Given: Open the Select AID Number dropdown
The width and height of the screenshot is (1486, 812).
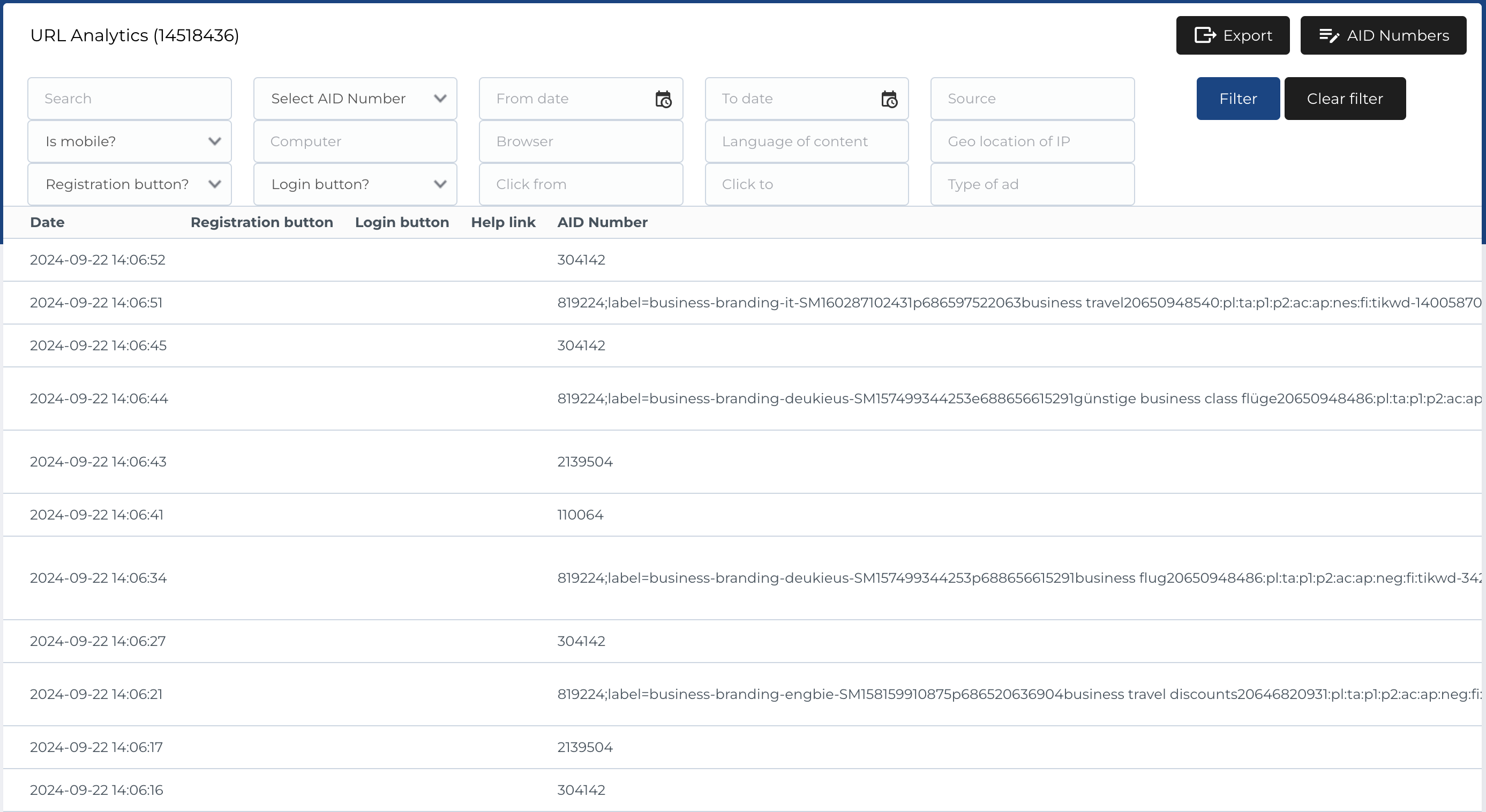Looking at the screenshot, I should [355, 98].
